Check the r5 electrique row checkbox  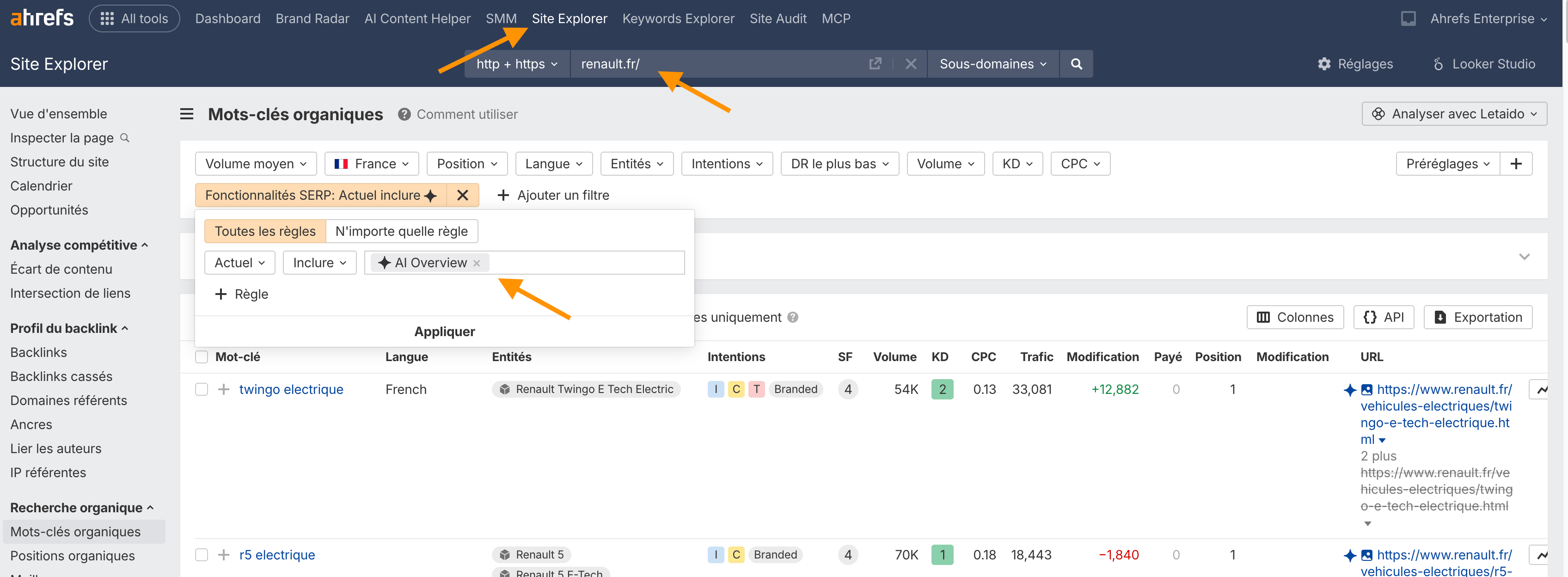(x=202, y=555)
